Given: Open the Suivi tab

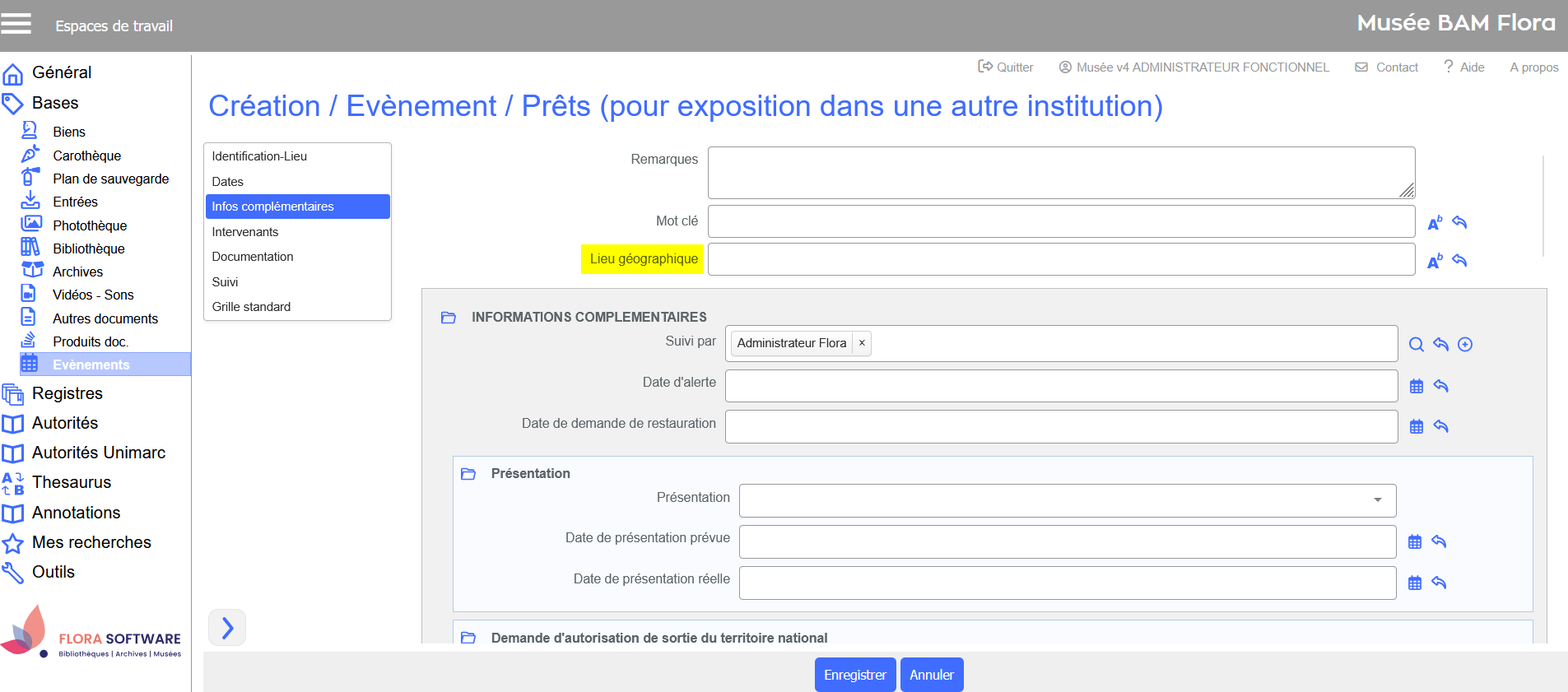Looking at the screenshot, I should [x=297, y=282].
